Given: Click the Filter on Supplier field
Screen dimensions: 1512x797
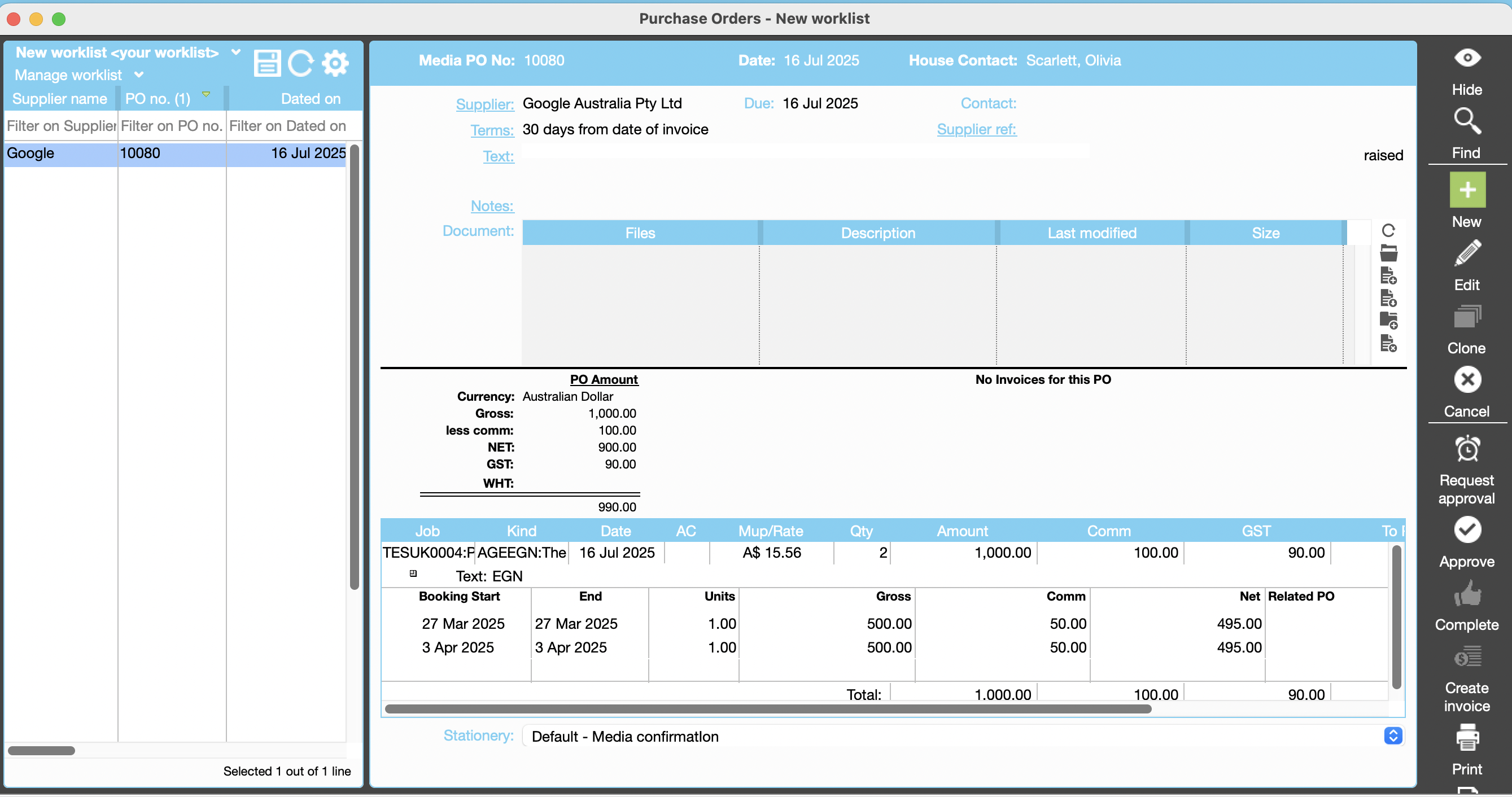Looking at the screenshot, I should pyautogui.click(x=60, y=126).
